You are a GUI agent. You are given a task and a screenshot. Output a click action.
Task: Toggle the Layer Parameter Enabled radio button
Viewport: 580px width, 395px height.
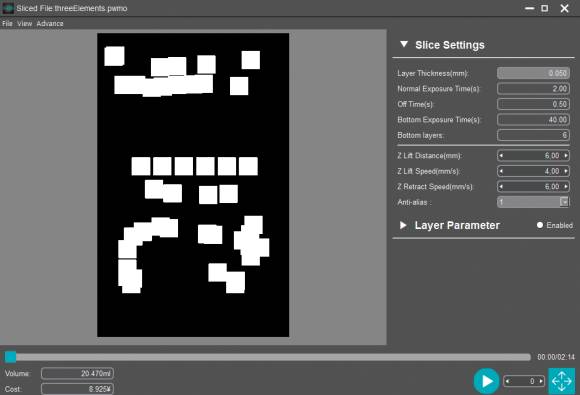pyautogui.click(x=540, y=225)
